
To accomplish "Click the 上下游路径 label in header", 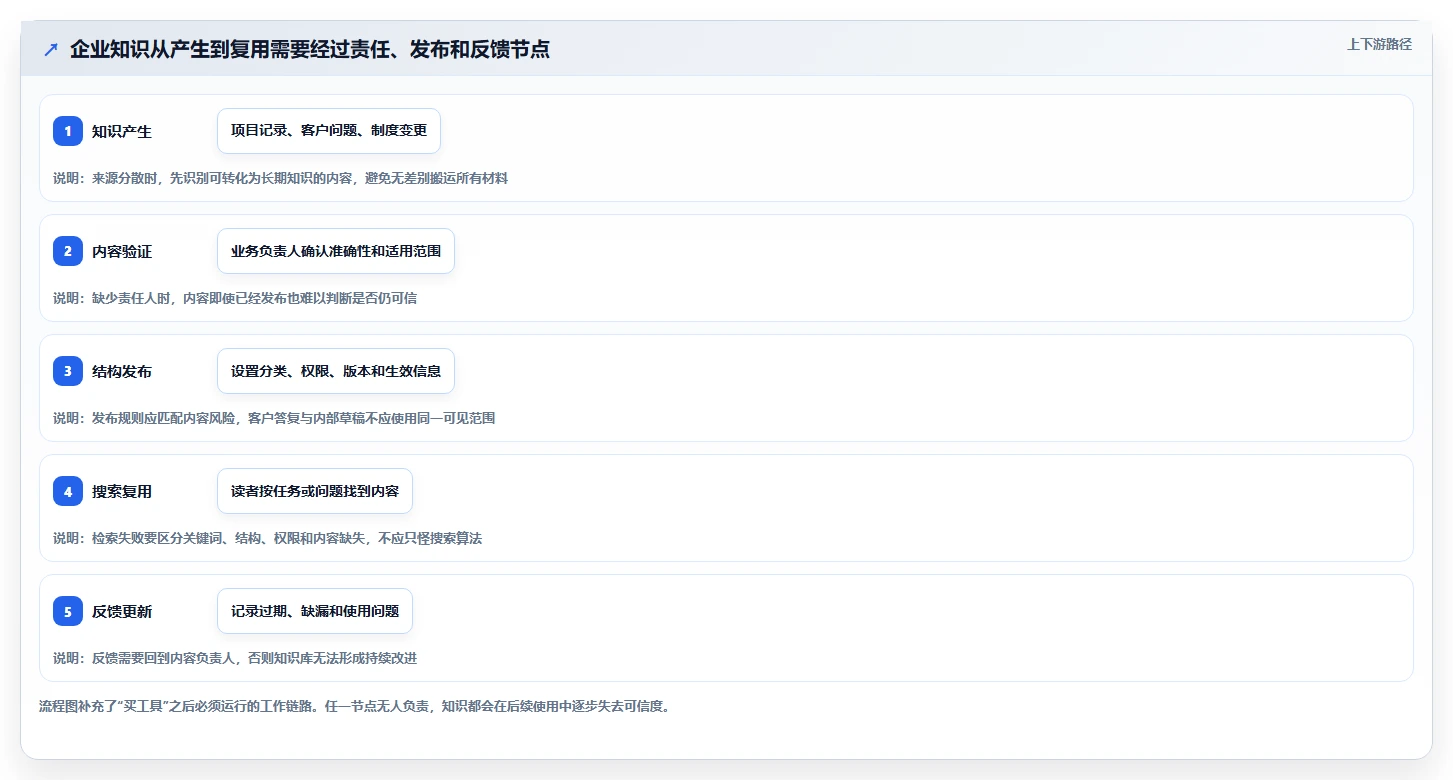I will point(1379,44).
